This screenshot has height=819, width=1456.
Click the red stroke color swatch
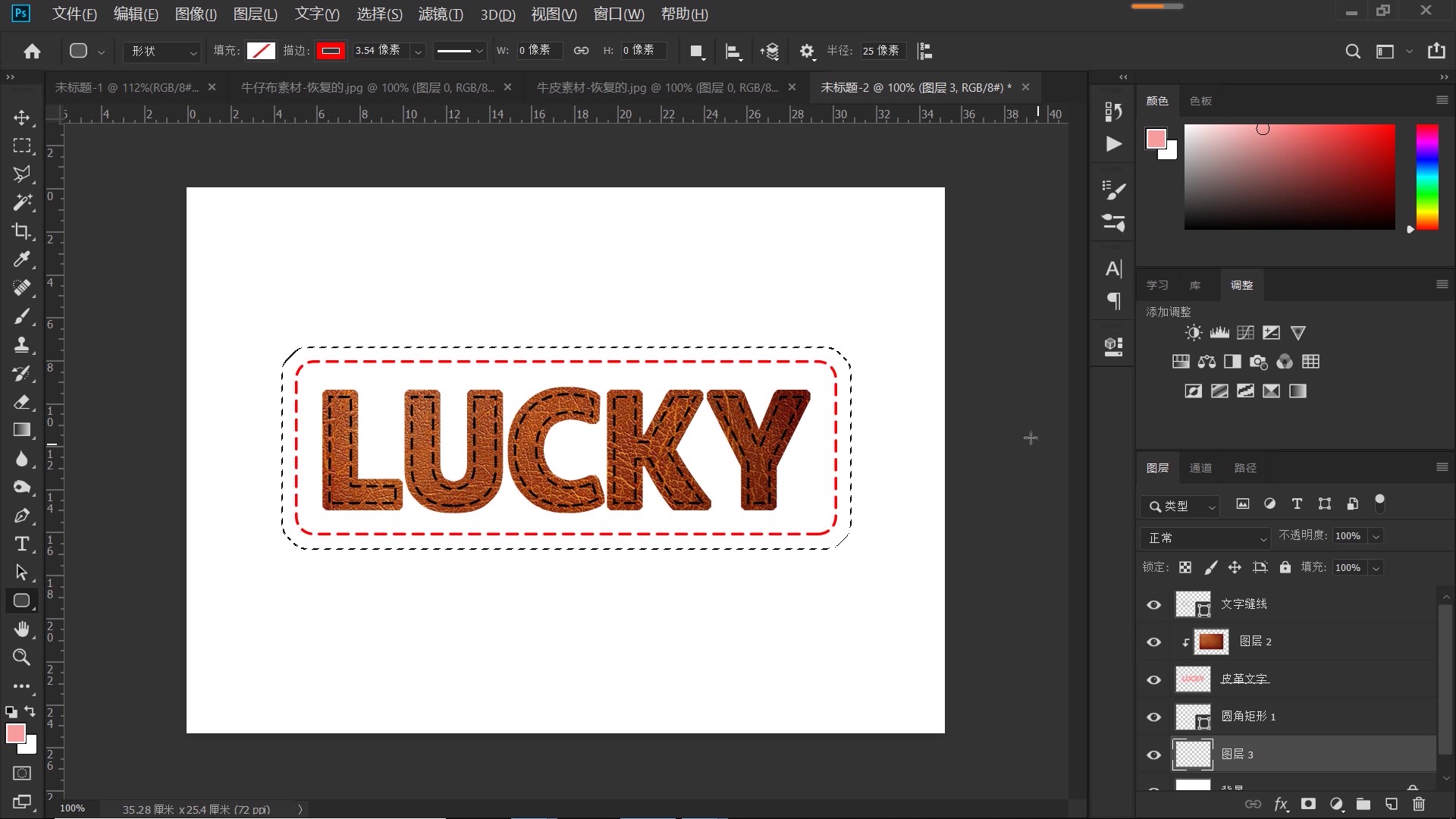(331, 51)
